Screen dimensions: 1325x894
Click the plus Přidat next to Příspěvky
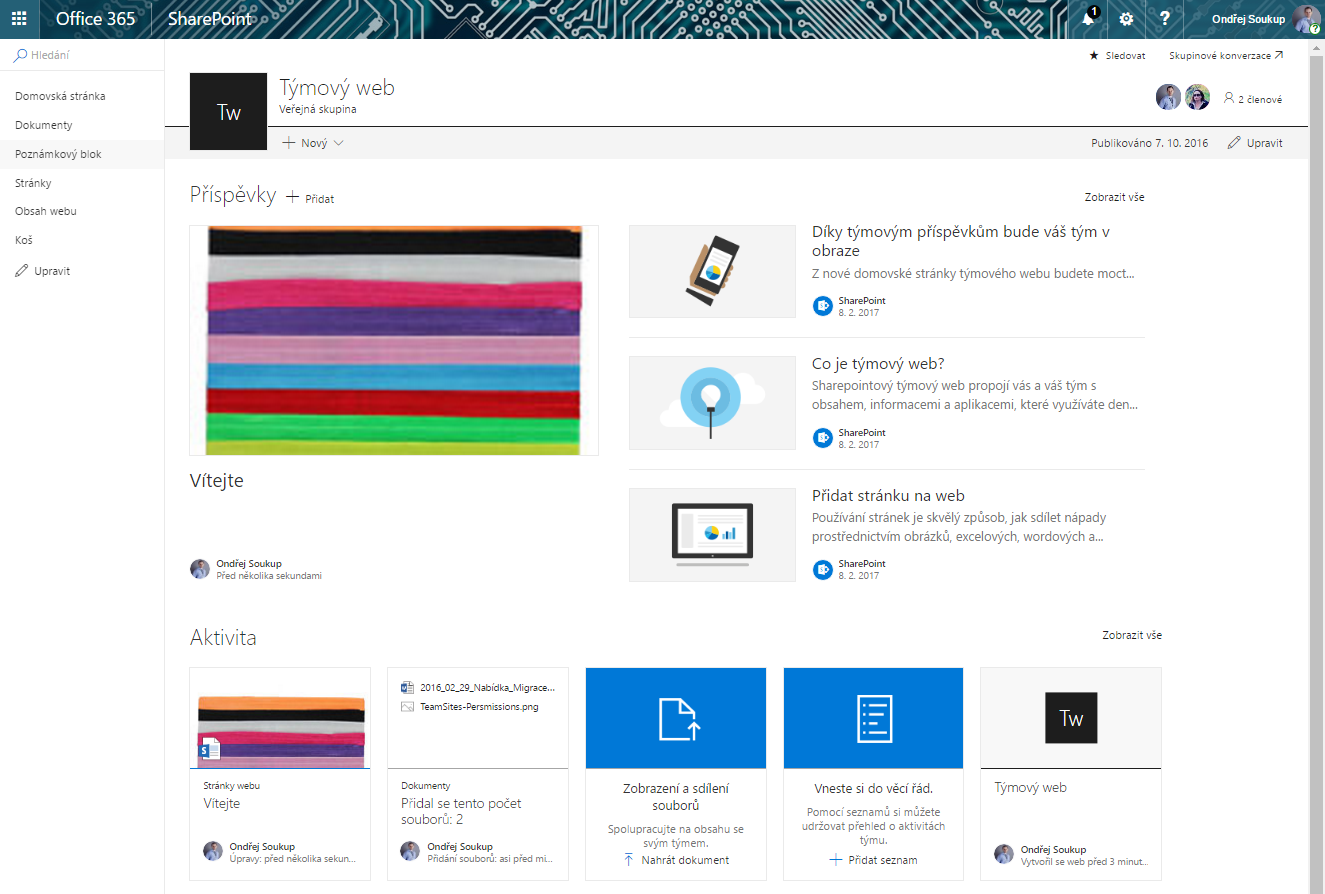[x=310, y=198]
